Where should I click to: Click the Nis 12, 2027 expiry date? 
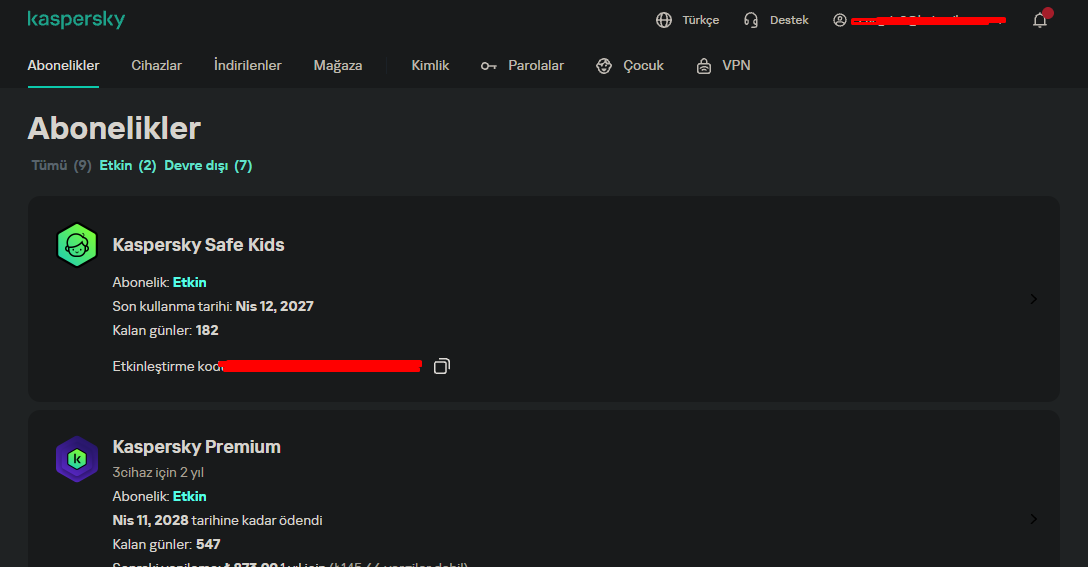(274, 306)
